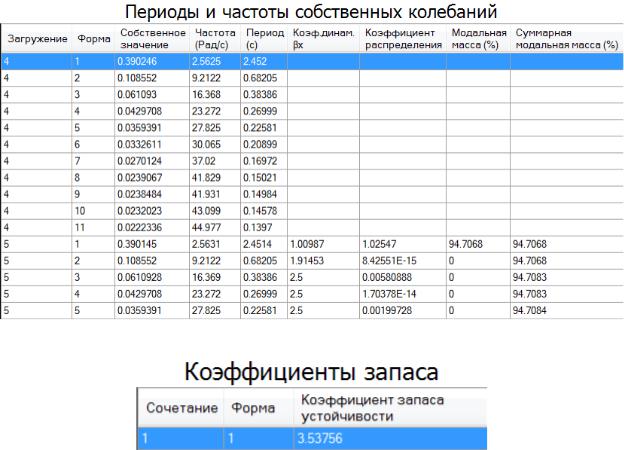
Task: Select period cell 0.14984
Action: [x=264, y=195]
